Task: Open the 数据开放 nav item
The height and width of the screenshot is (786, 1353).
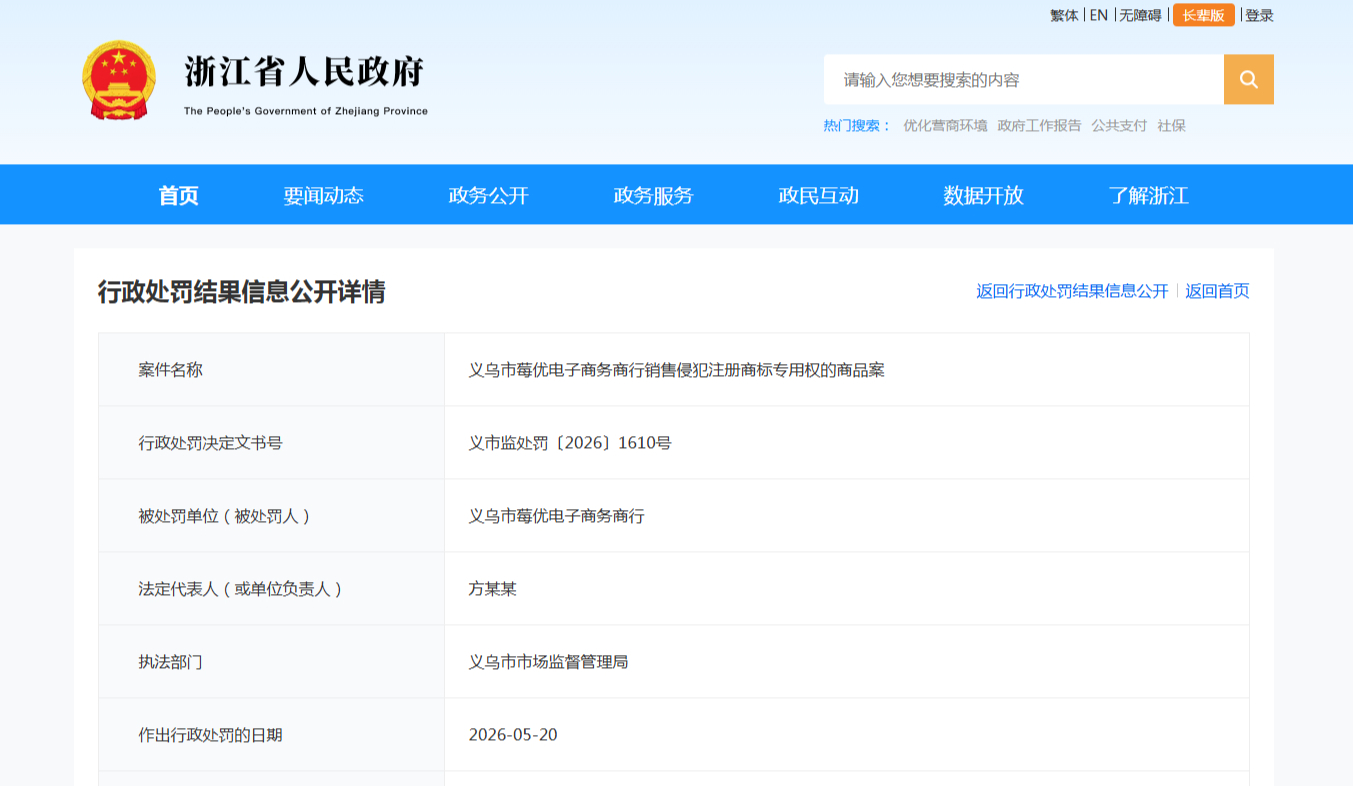Action: (x=983, y=195)
